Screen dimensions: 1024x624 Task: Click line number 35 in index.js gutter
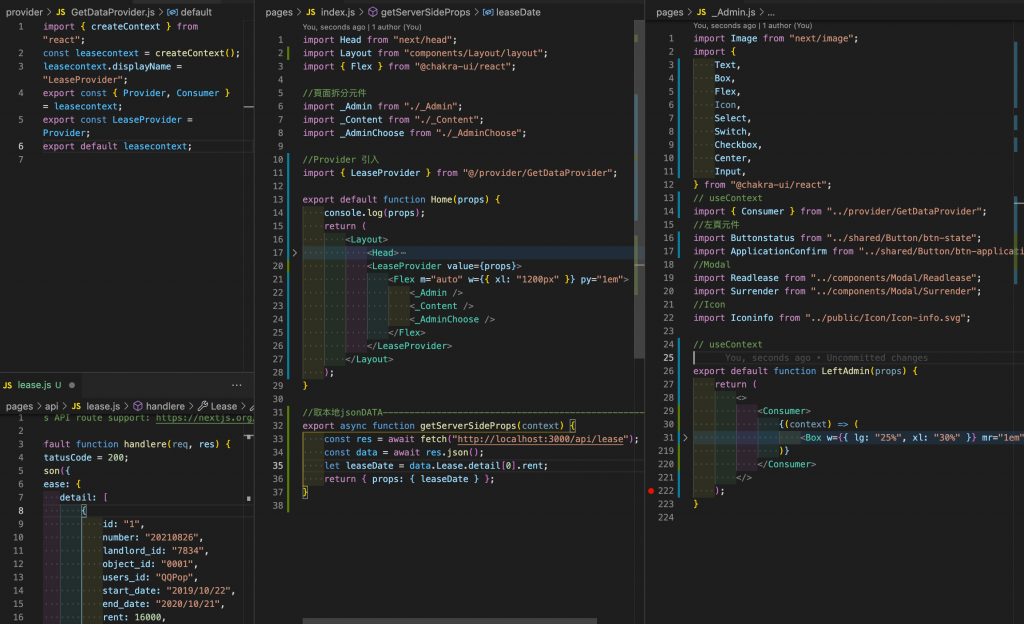coord(278,465)
